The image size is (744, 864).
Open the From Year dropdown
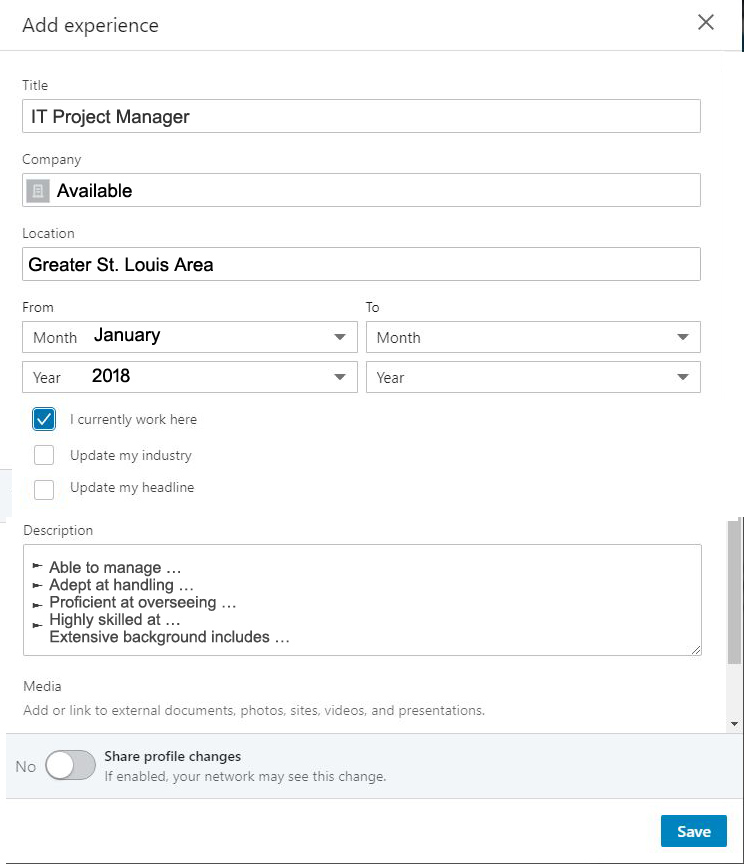(339, 377)
